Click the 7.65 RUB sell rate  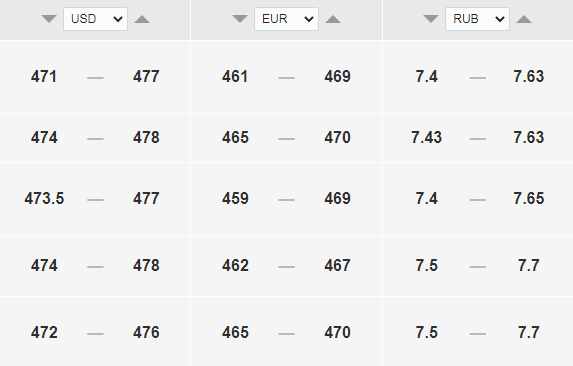click(x=529, y=199)
